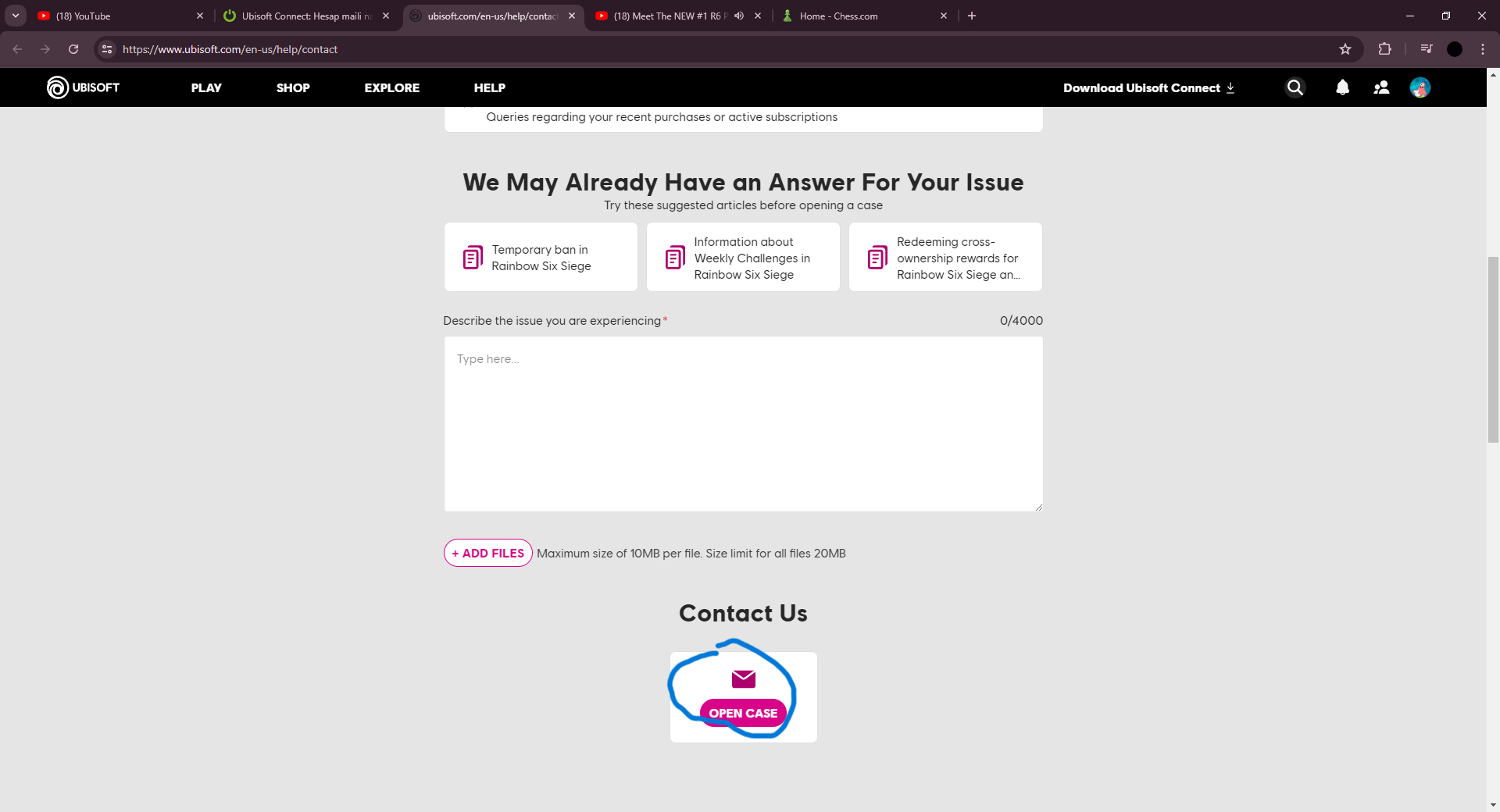Open the SHOP menu
This screenshot has height=812, width=1500.
pos(293,87)
